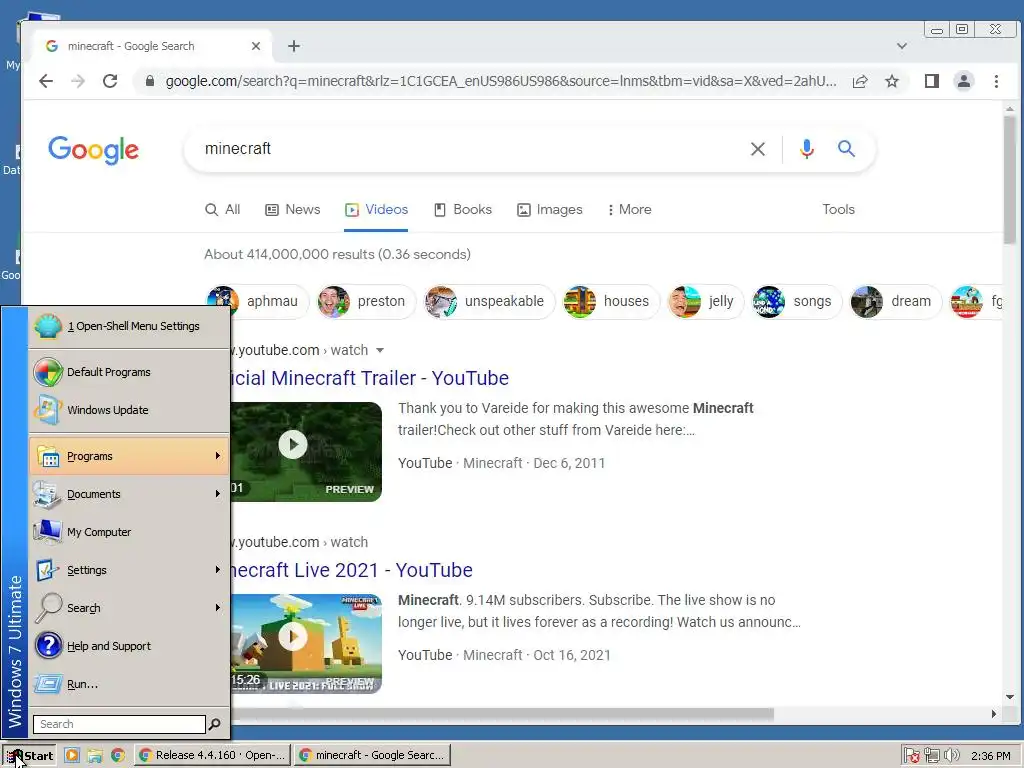Image resolution: width=1024 pixels, height=768 pixels.
Task: Switch to minecraft Google Search taskbar window
Action: [x=372, y=756]
